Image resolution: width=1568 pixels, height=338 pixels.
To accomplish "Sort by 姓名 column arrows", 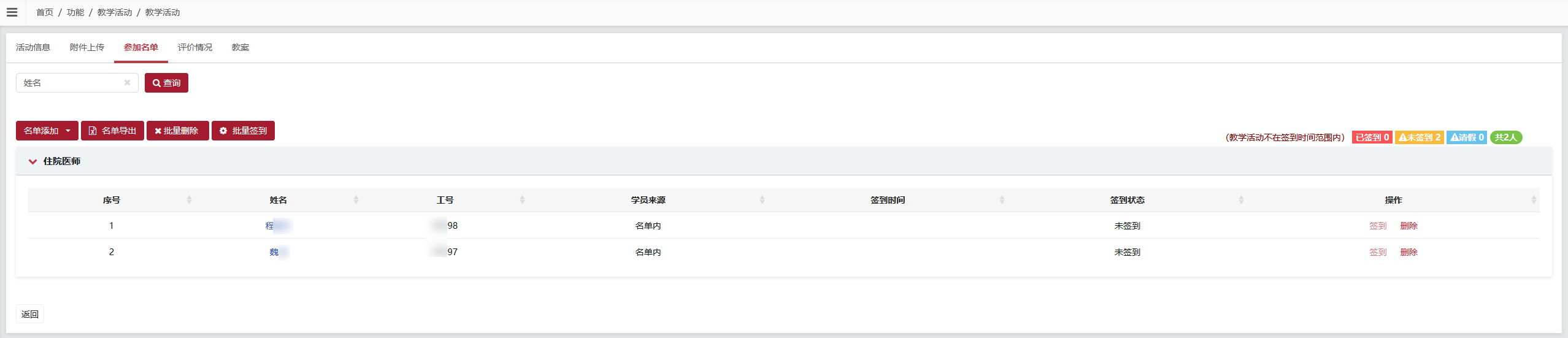I will point(356,200).
